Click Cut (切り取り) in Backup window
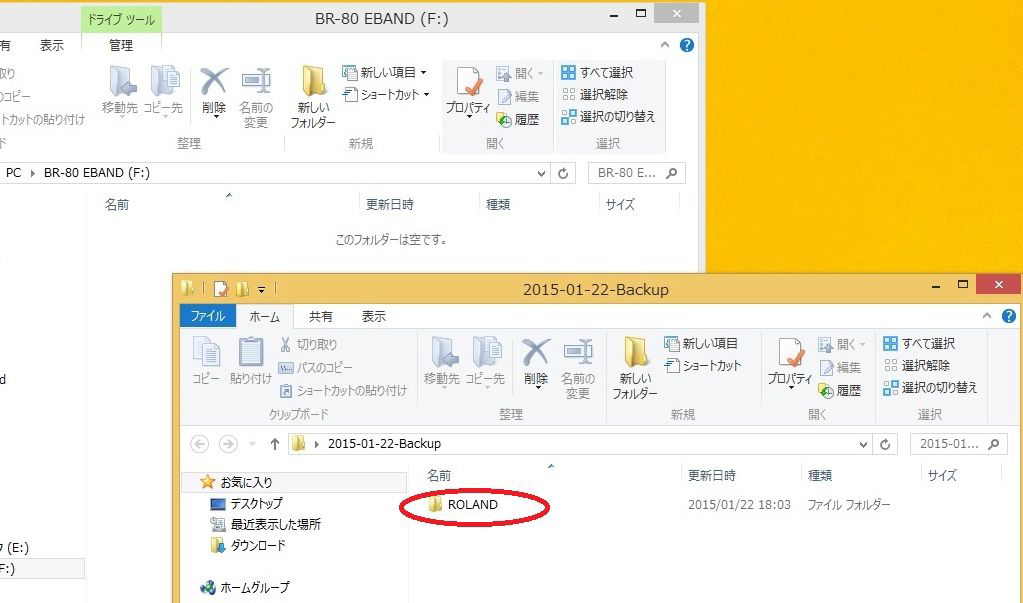Screen dimensions: 1023x603 tap(308, 344)
